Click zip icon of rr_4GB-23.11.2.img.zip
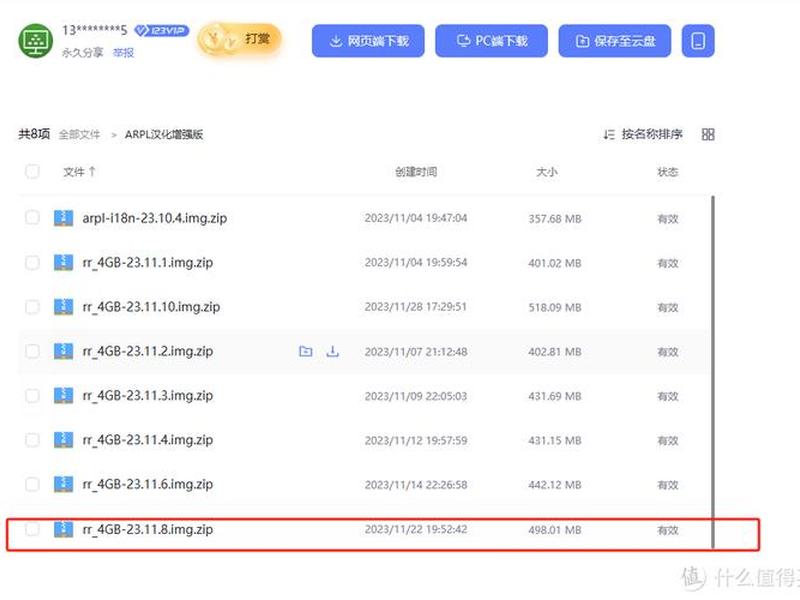 coord(63,351)
